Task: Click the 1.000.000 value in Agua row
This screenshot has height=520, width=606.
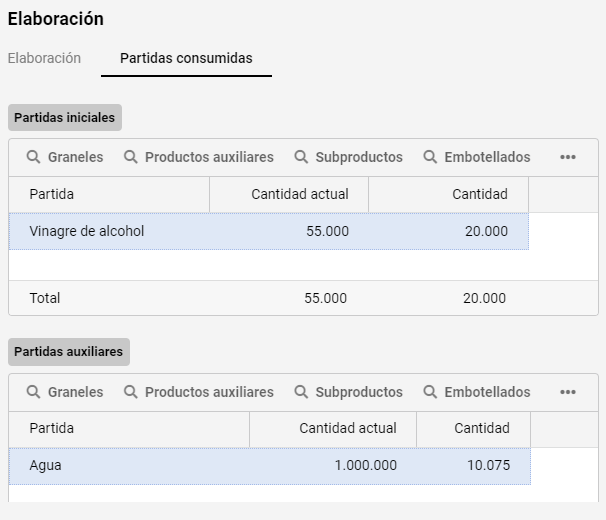Action: point(366,465)
